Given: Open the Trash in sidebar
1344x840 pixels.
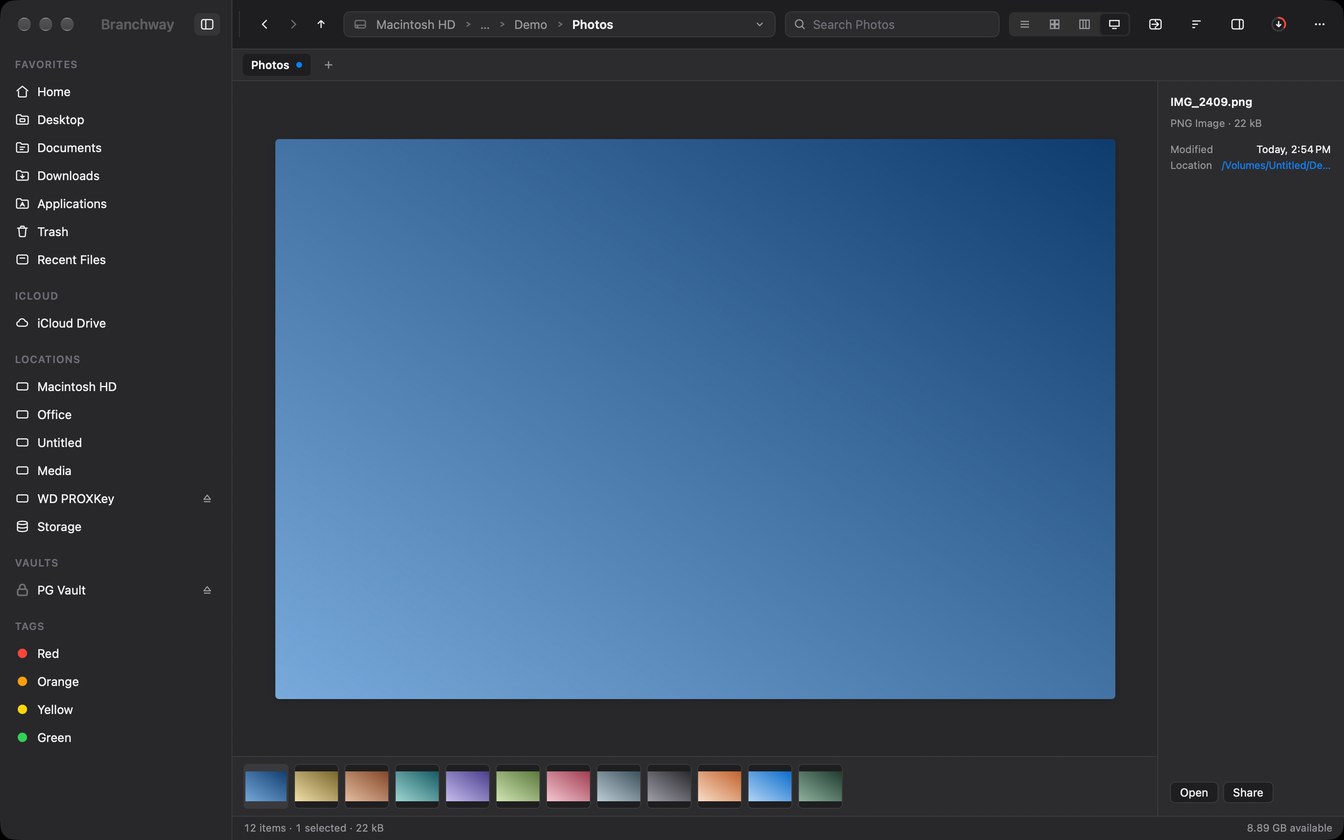Looking at the screenshot, I should [x=115, y=232].
